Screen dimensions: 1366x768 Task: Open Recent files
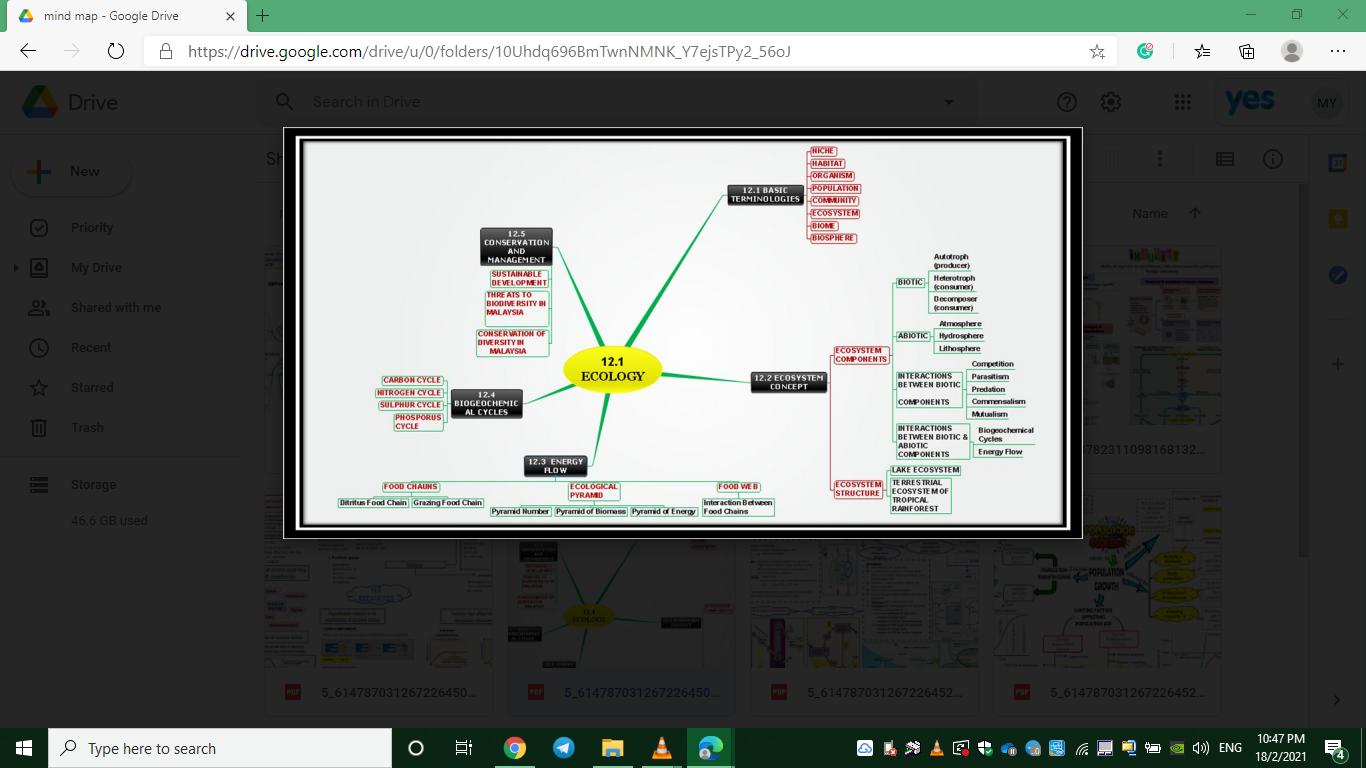tap(91, 348)
